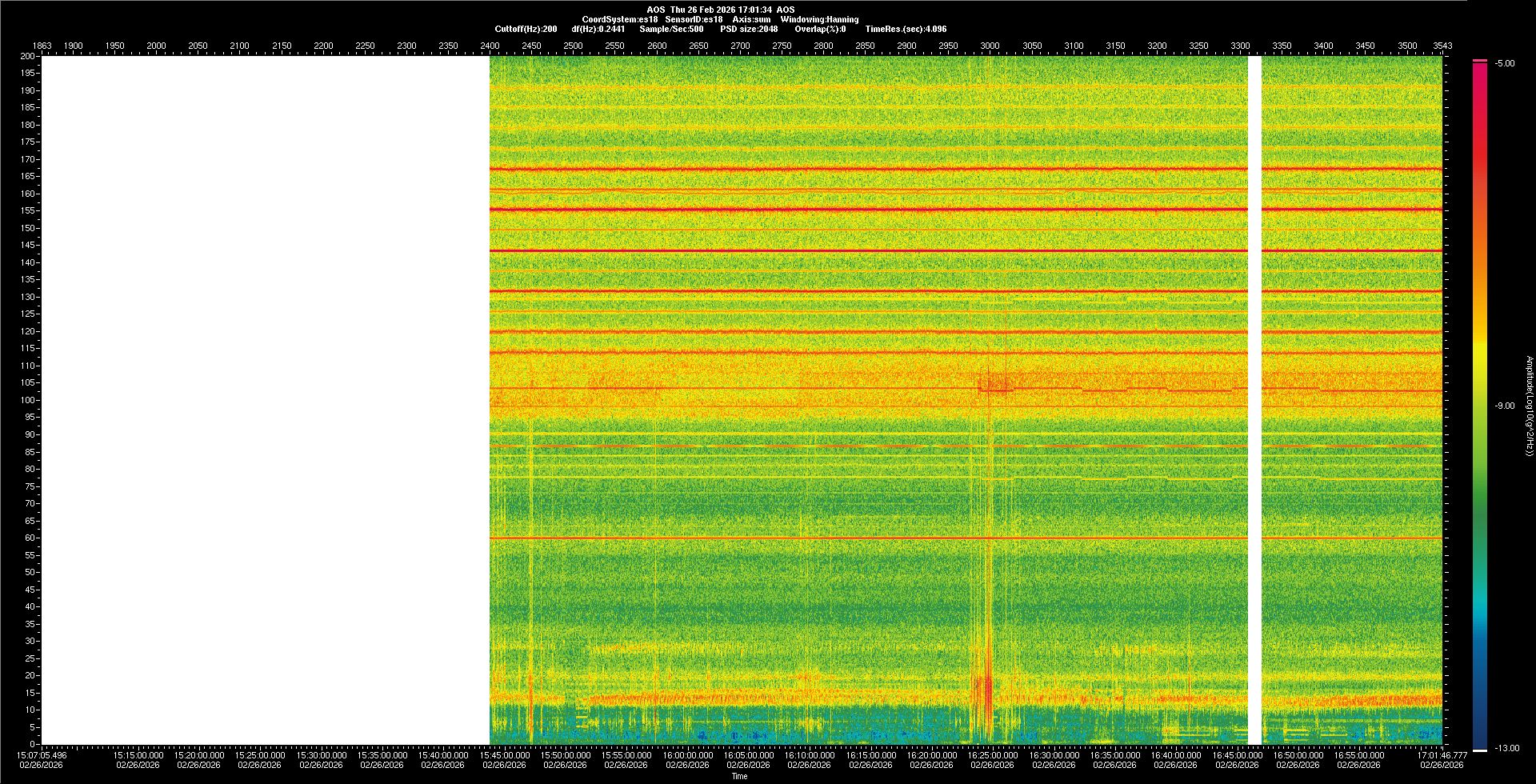Screen dimensions: 1536x784
Task: Click the 15:45:00.000 time axis label
Action: pyautogui.click(x=504, y=755)
